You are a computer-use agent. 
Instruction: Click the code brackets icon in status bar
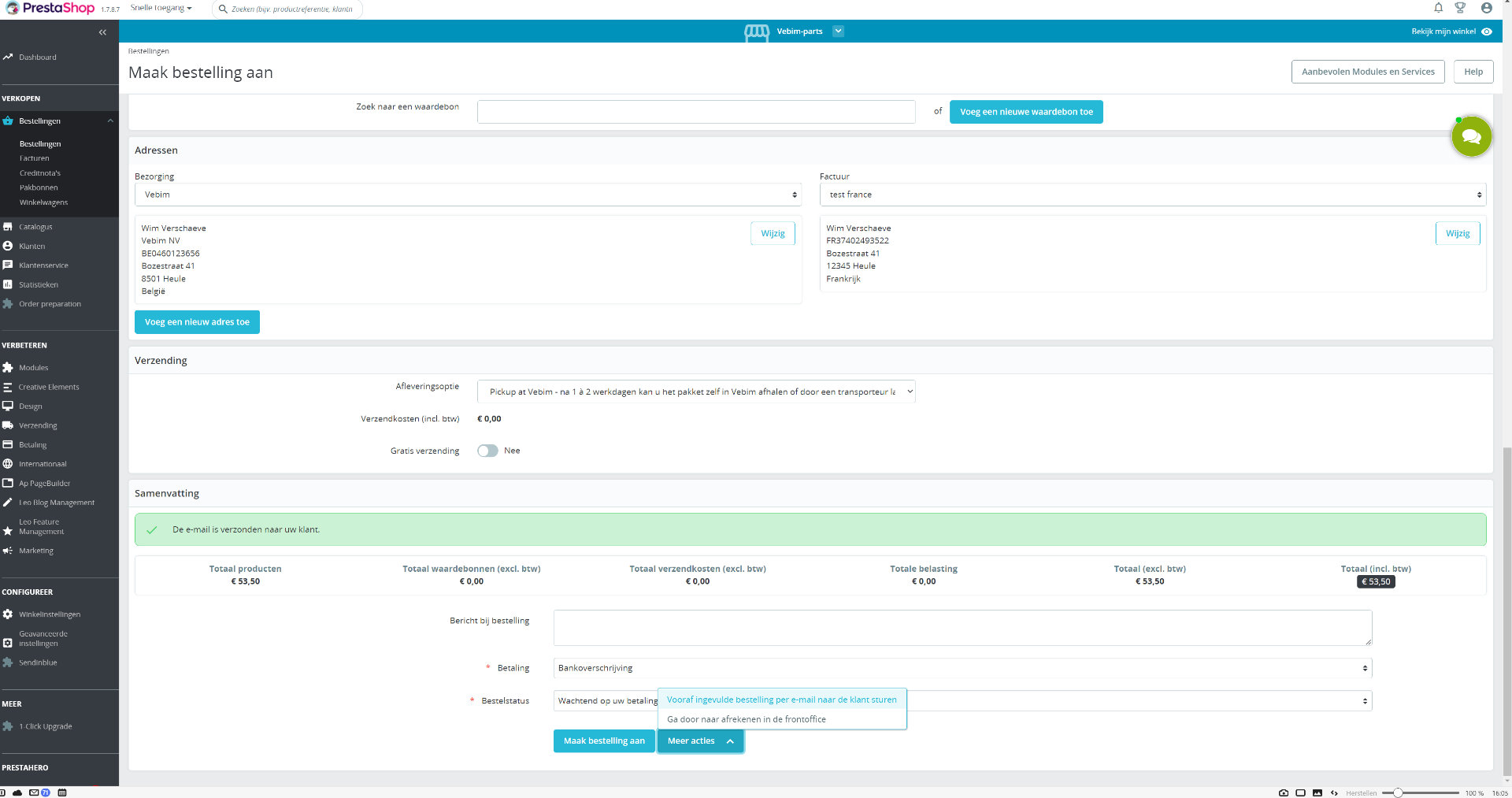pyautogui.click(x=1334, y=792)
